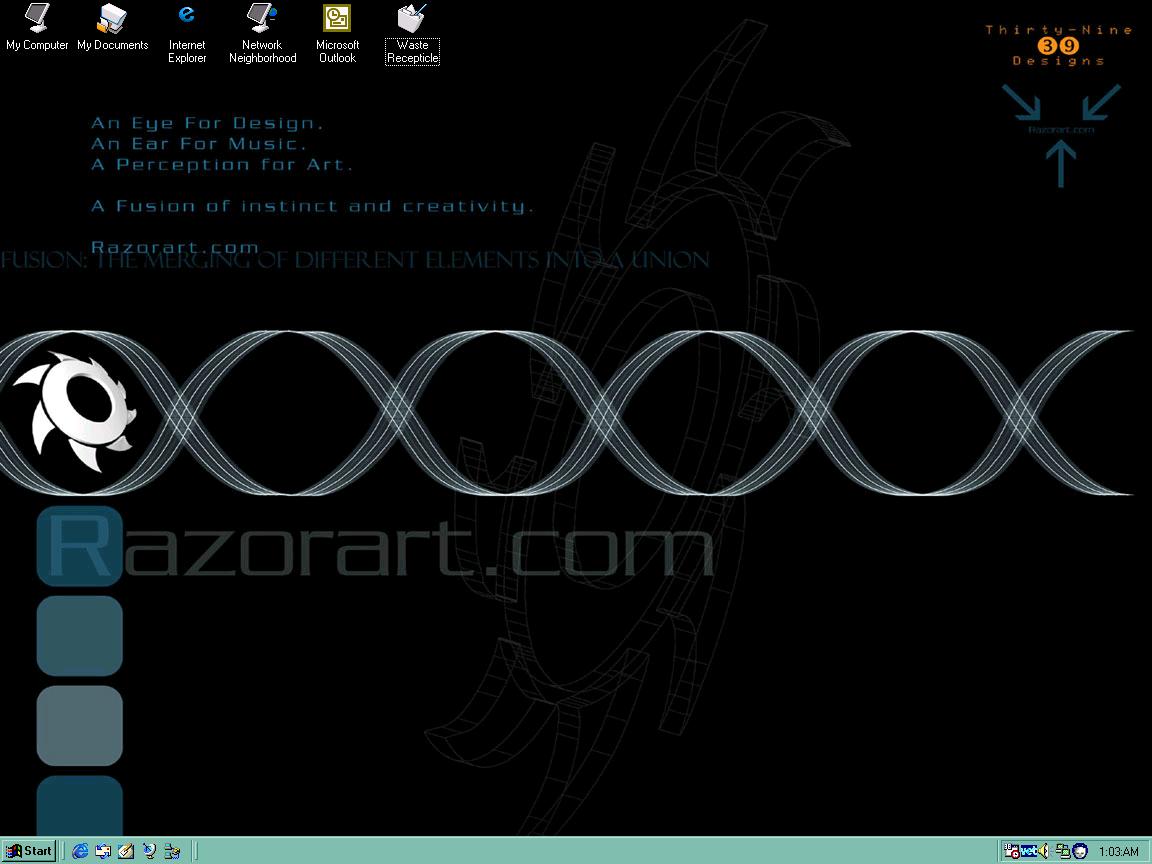Click the Microsoft Outlook desktop icon

coord(337,18)
